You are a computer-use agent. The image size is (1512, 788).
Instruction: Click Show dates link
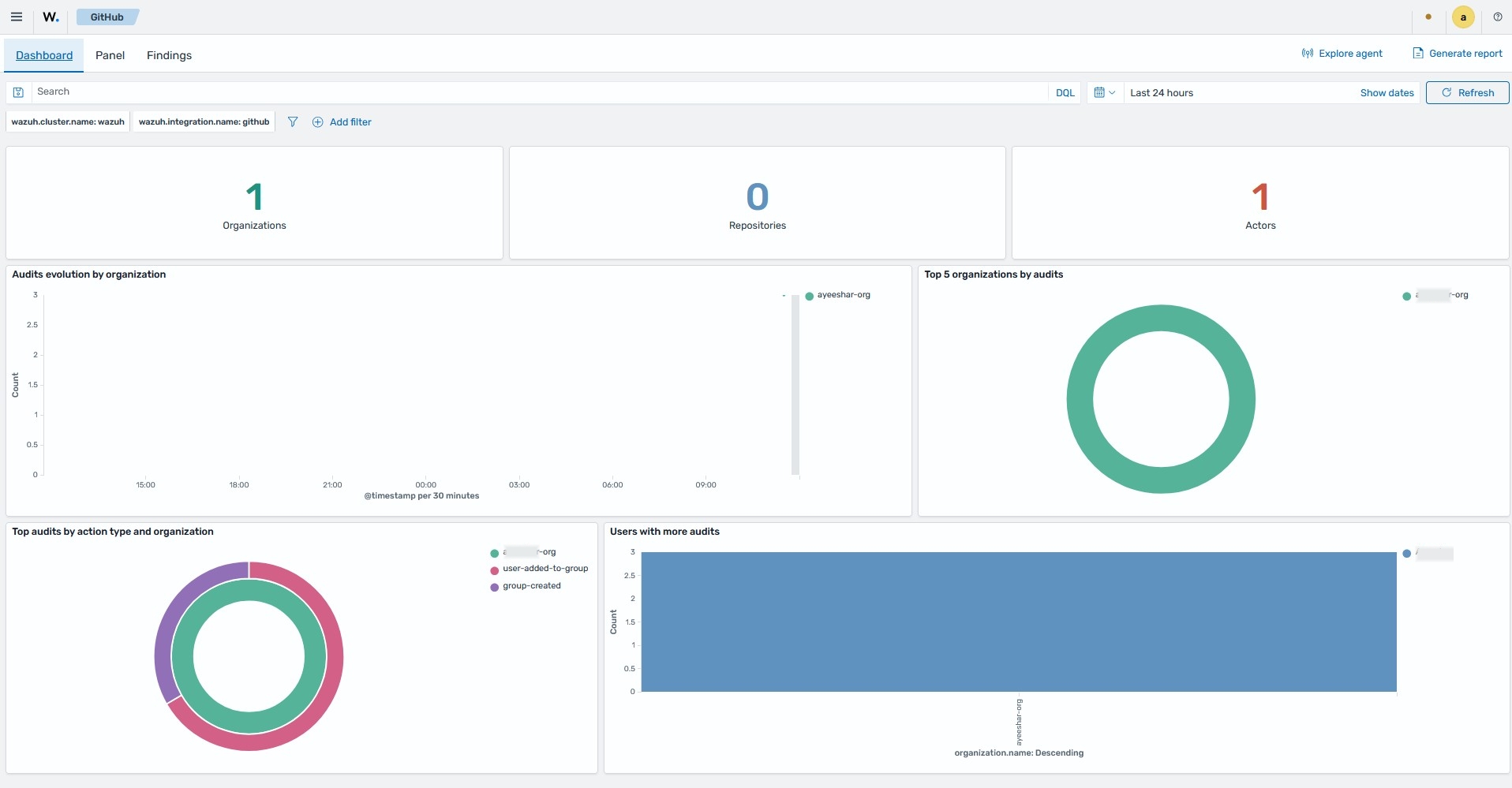pos(1387,93)
